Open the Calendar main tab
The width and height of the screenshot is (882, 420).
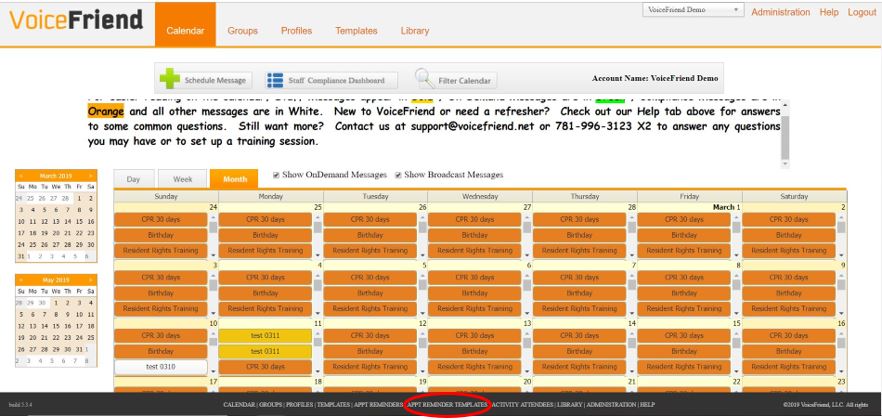click(185, 25)
